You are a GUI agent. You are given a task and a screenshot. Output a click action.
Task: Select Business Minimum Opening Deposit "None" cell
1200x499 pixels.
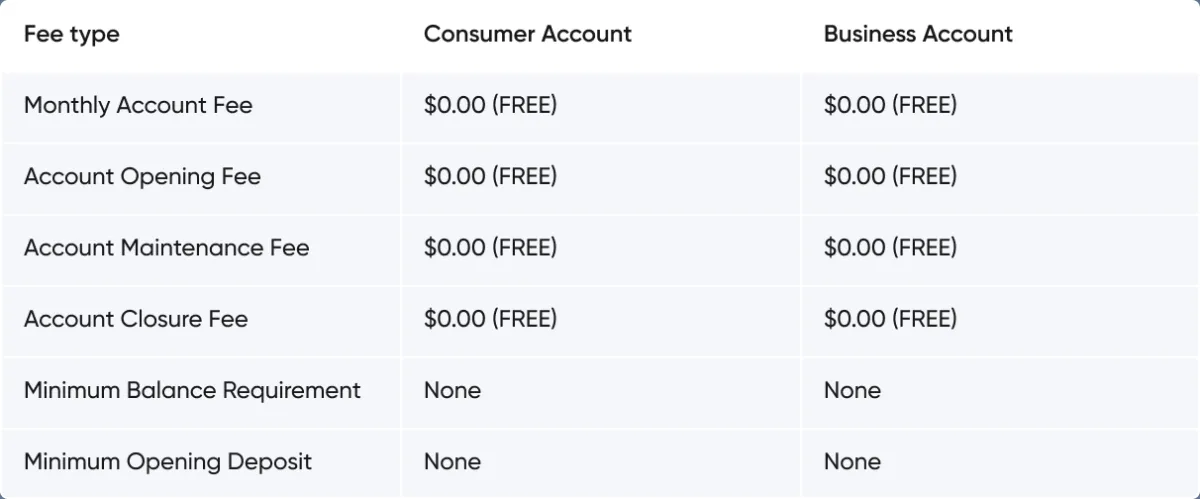pos(852,462)
